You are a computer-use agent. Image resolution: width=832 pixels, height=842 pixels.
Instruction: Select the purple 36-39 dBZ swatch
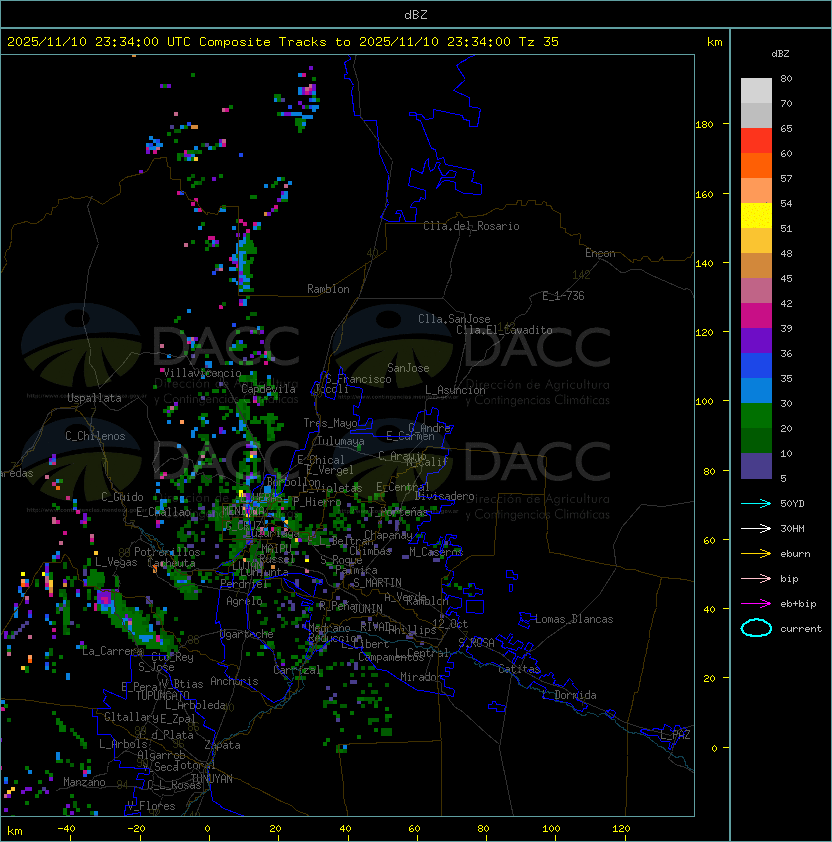756,340
